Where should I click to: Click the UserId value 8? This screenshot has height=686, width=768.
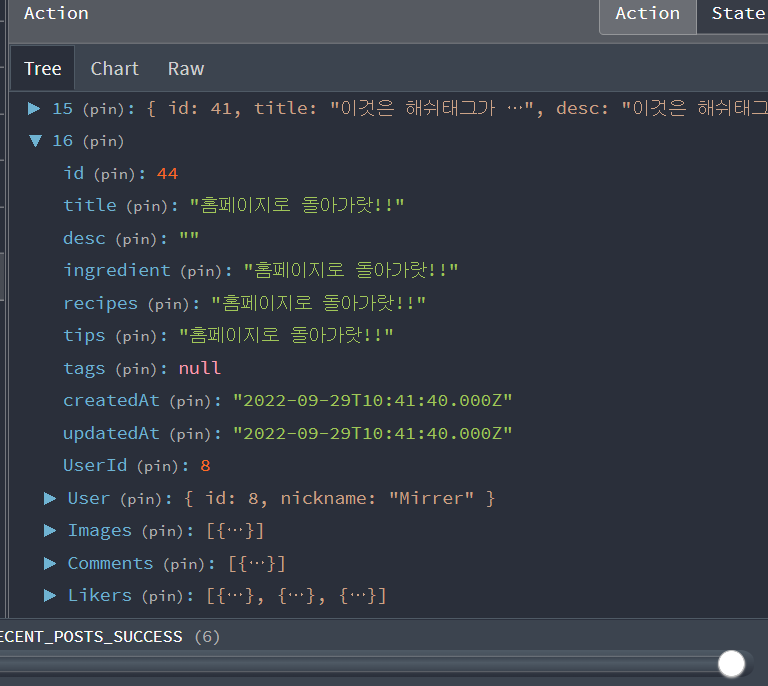(205, 466)
